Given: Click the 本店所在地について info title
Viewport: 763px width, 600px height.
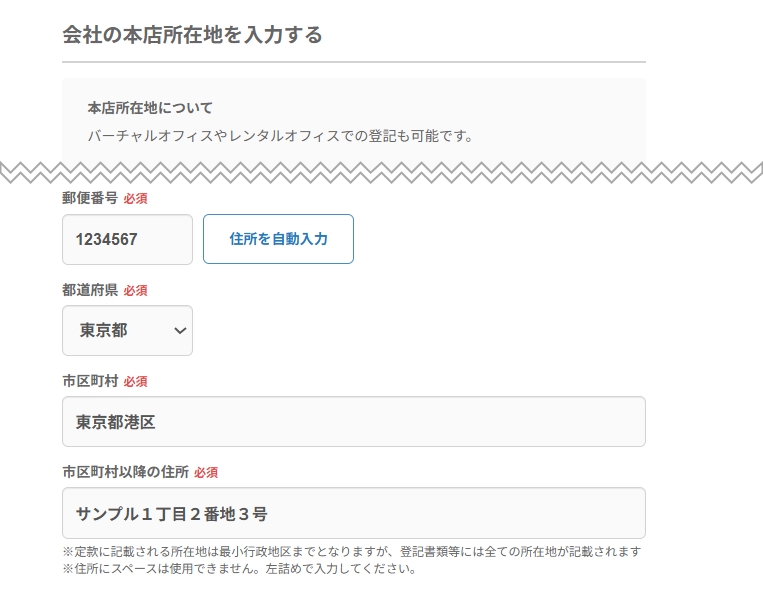Looking at the screenshot, I should pyautogui.click(x=150, y=108).
